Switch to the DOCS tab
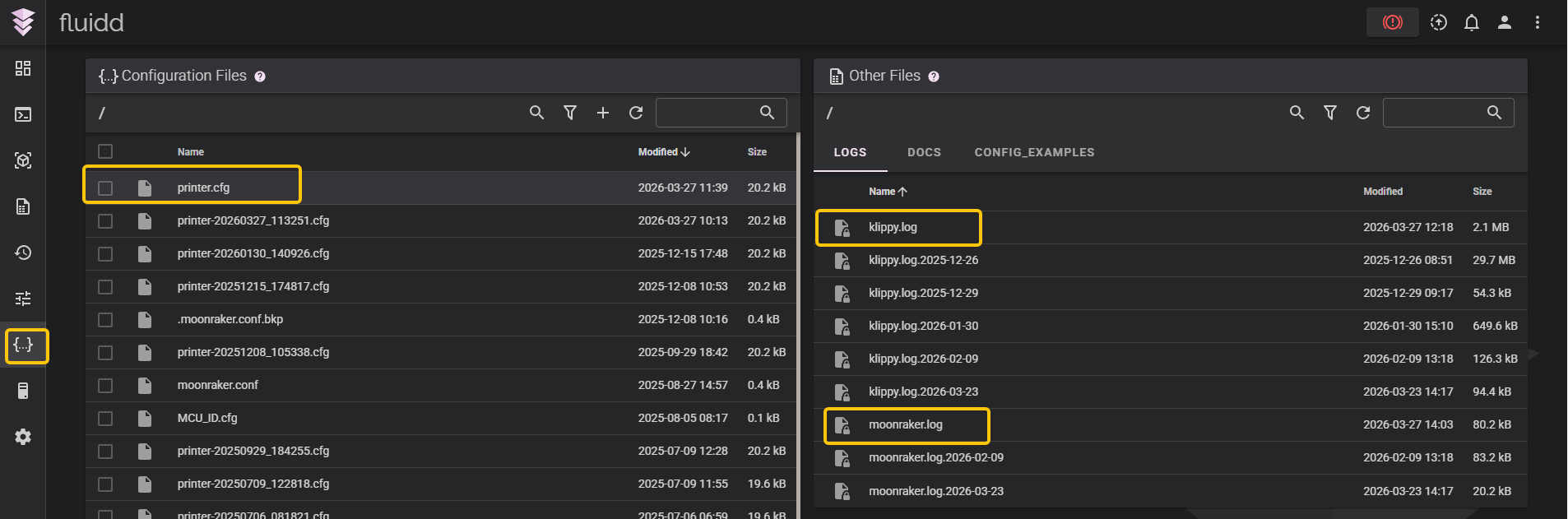This screenshot has height=519, width=1568. 924,152
